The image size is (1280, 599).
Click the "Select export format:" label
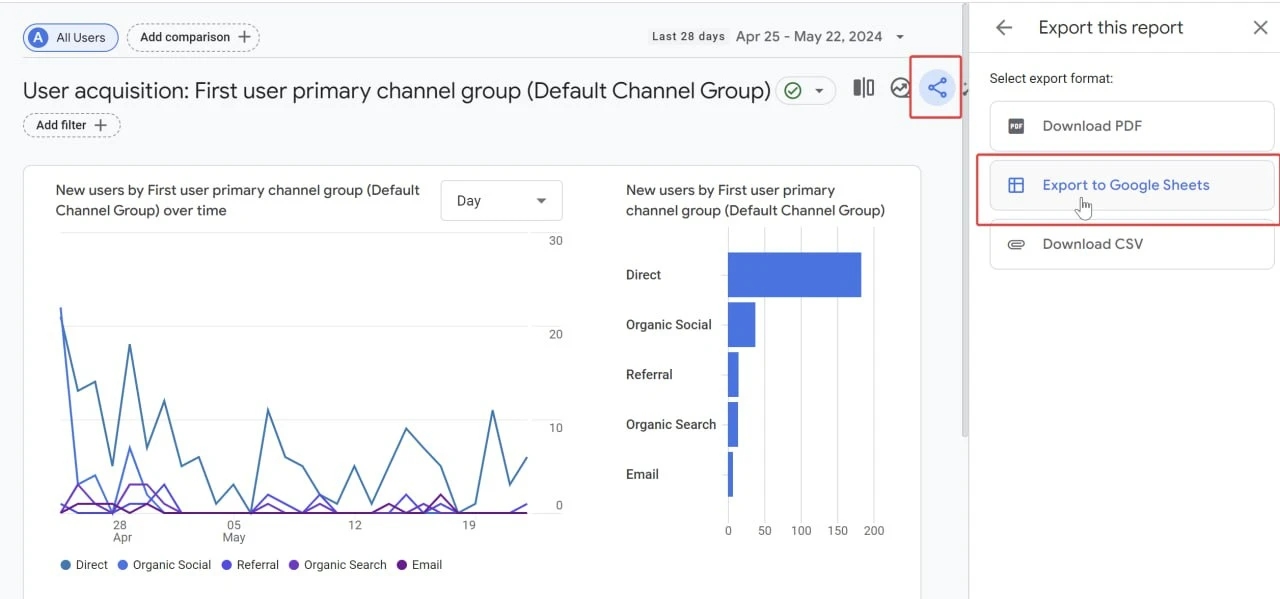(x=1051, y=78)
